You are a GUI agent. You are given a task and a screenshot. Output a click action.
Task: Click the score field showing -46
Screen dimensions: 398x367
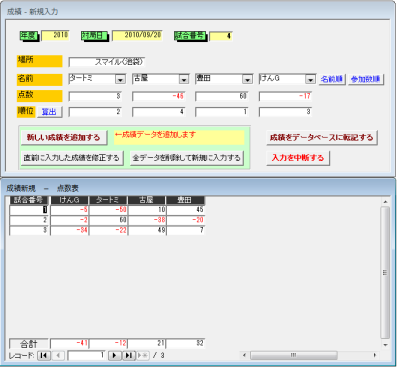pos(158,96)
